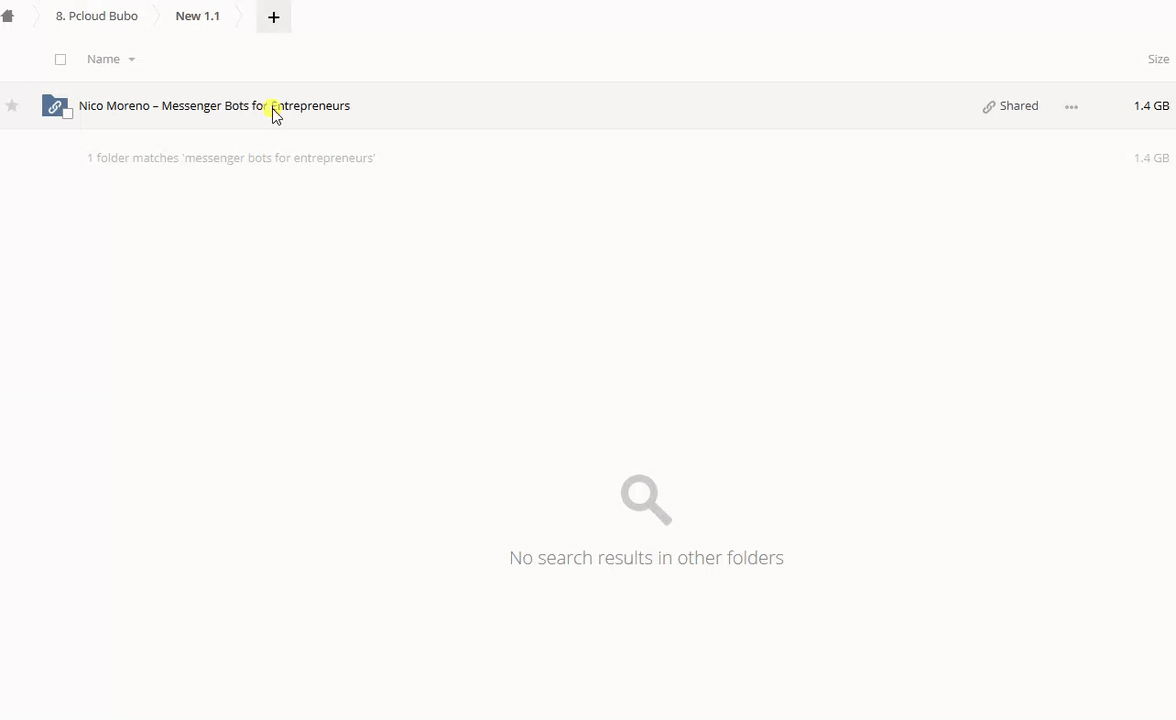This screenshot has height=720, width=1176.
Task: Toggle the sort arrow beside Name
Action: pyautogui.click(x=131, y=60)
